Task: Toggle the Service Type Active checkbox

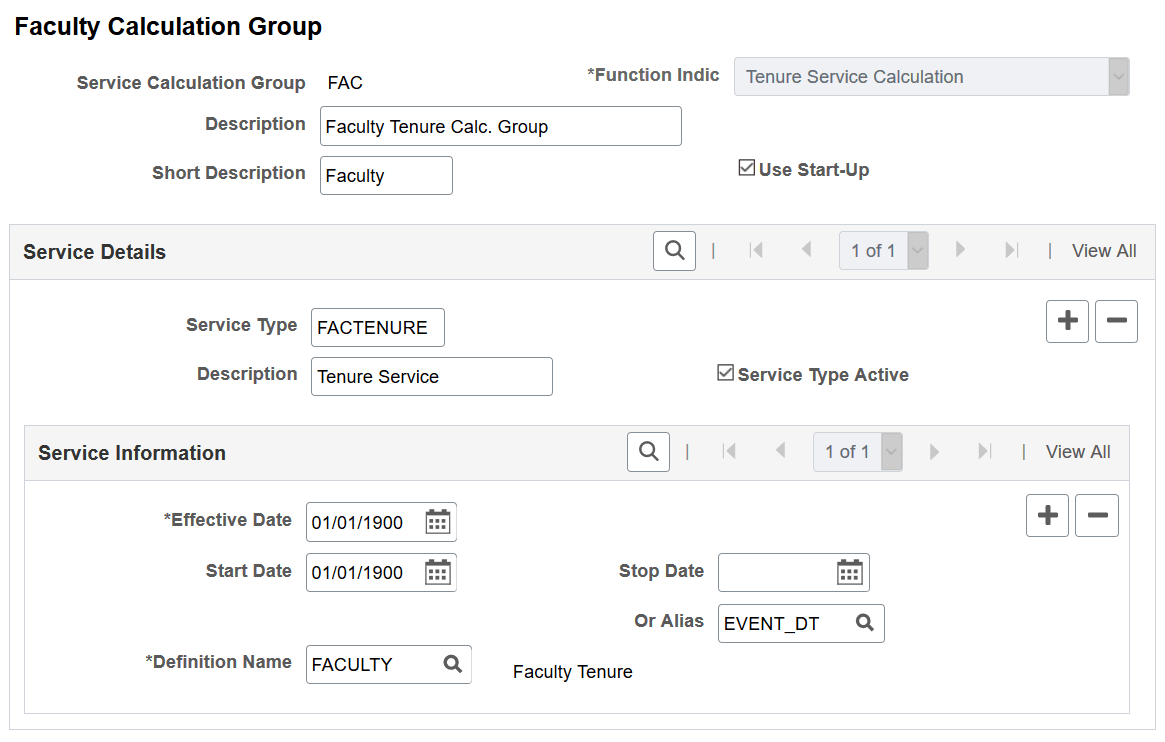Action: click(x=724, y=374)
